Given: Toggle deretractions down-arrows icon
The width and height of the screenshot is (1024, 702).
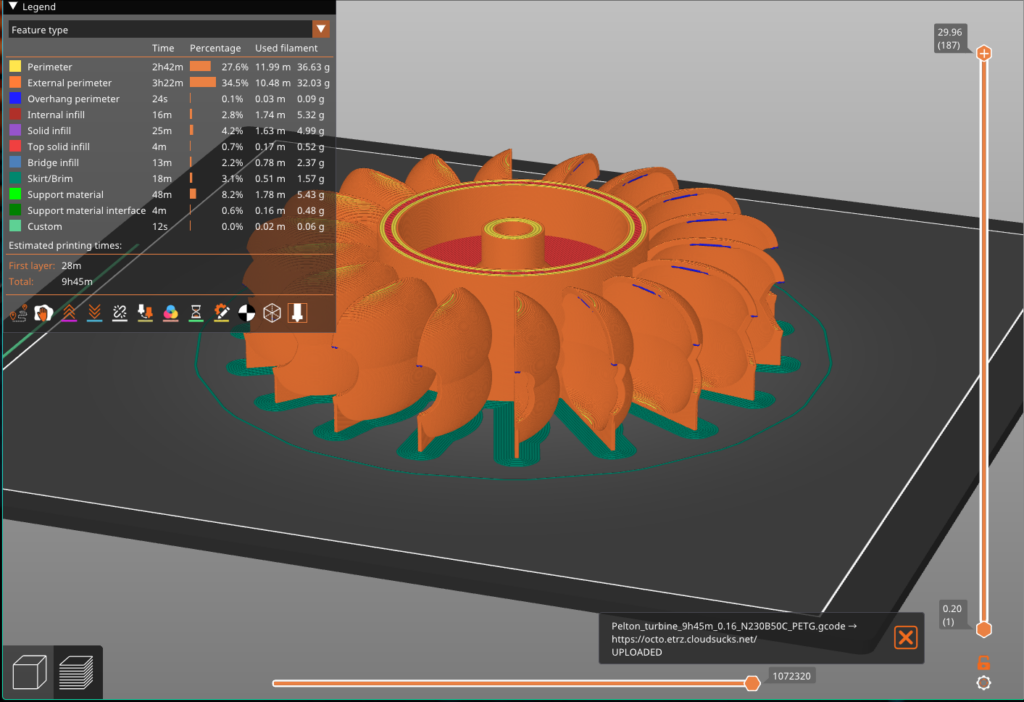Looking at the screenshot, I should point(95,313).
